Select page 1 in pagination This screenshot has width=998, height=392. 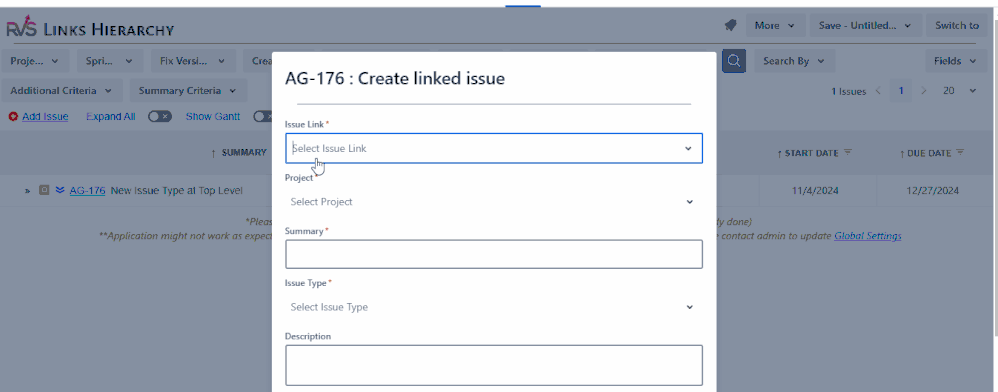click(x=901, y=91)
